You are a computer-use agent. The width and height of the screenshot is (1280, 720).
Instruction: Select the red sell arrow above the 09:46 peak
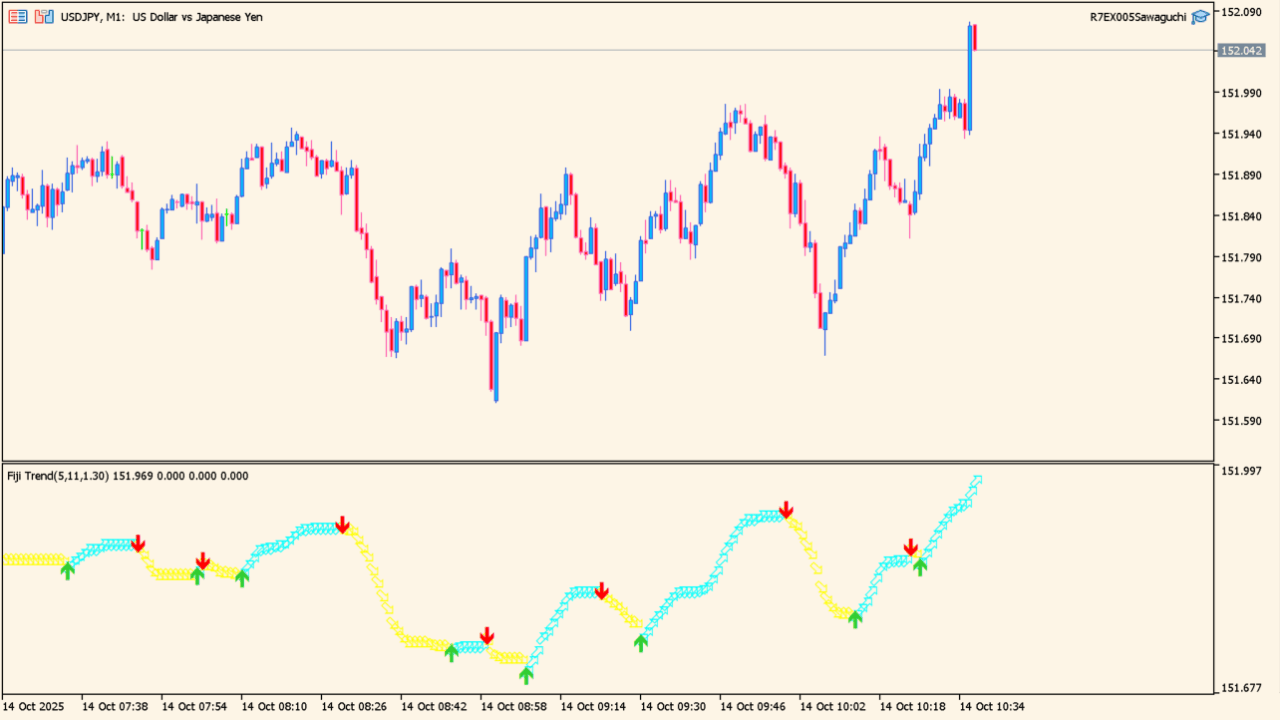coord(786,510)
